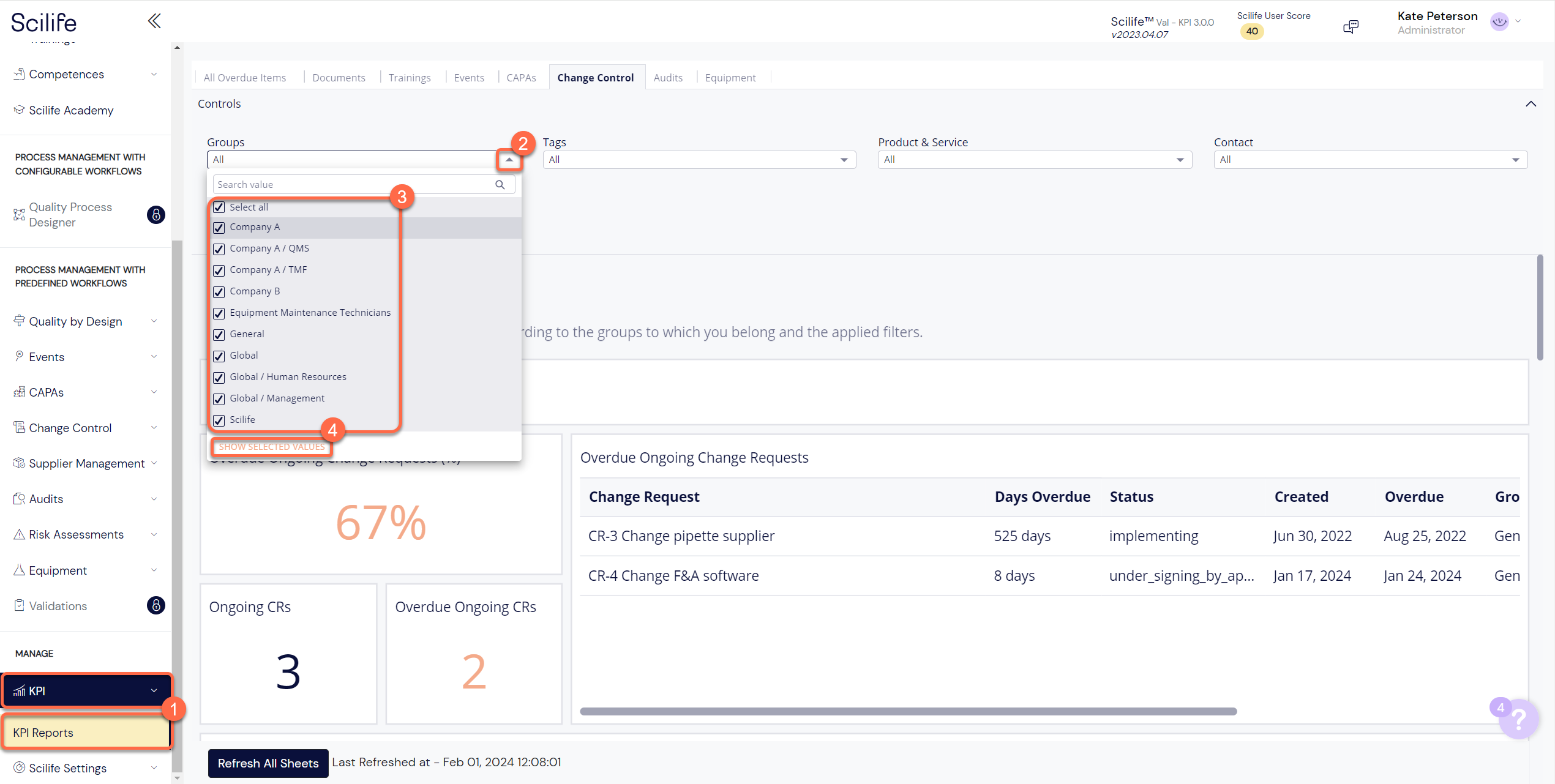Open the Contact dropdown

pos(1370,160)
